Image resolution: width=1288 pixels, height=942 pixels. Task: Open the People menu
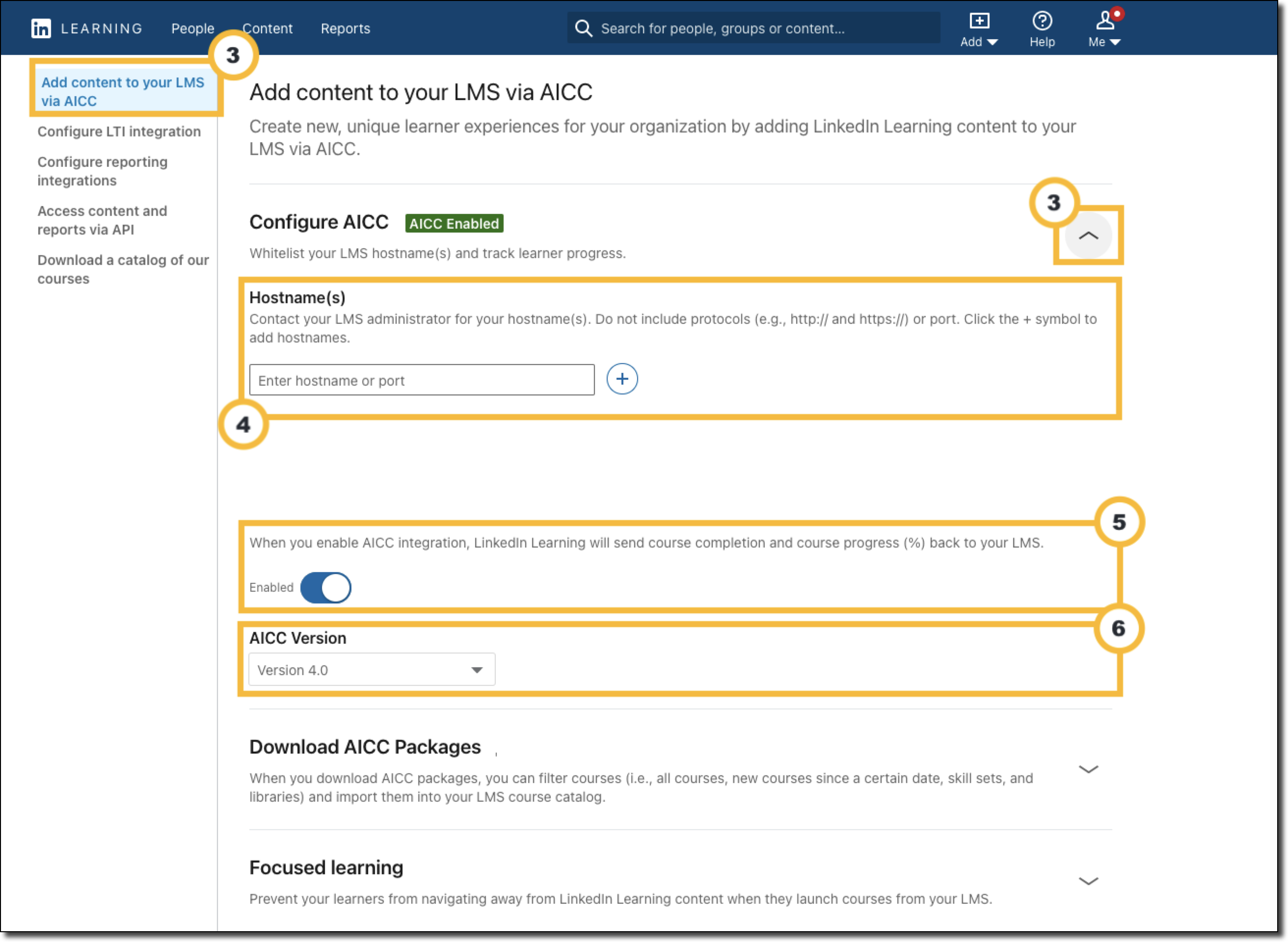pos(193,28)
